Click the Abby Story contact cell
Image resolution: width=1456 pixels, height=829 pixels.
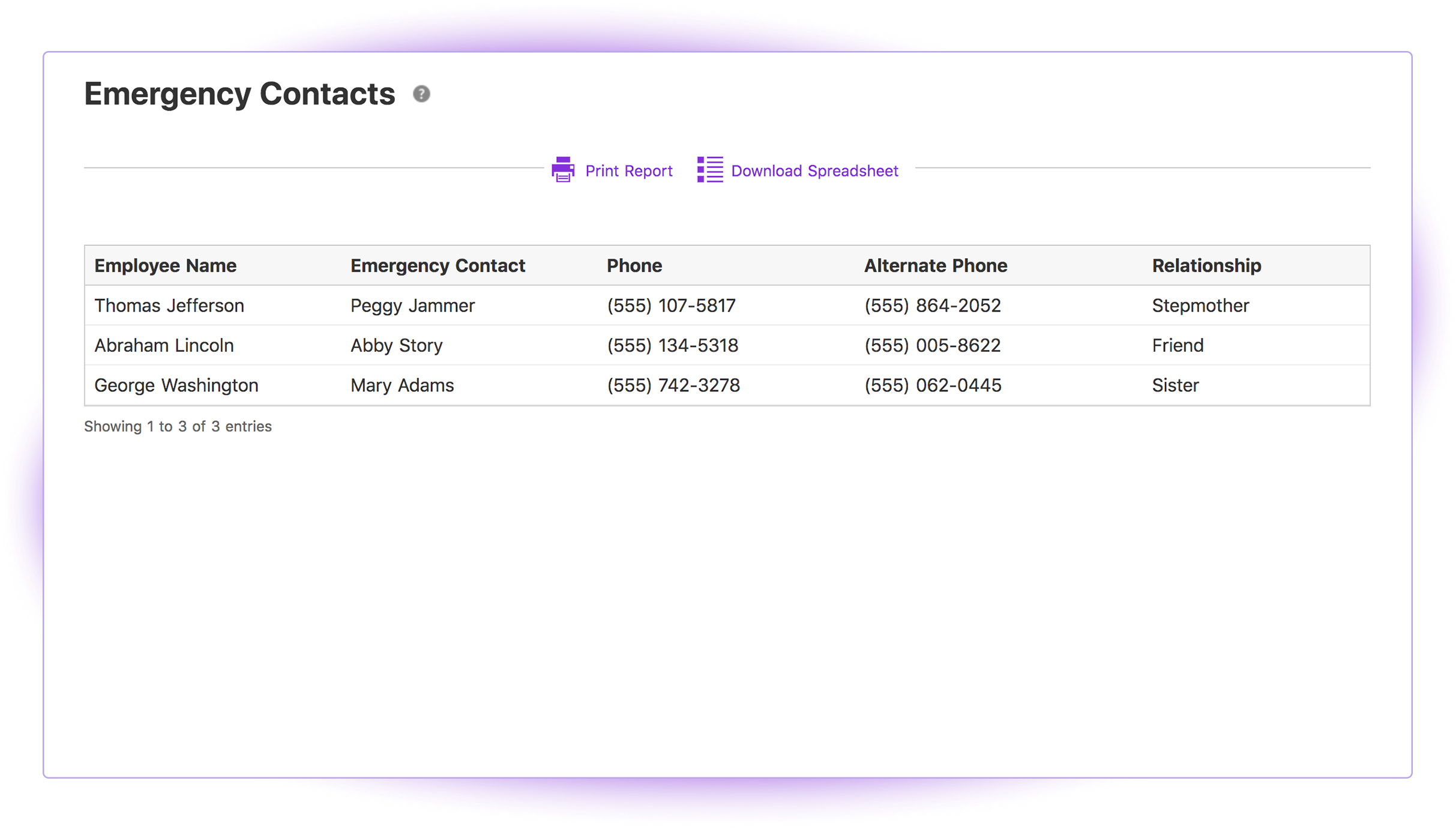396,345
